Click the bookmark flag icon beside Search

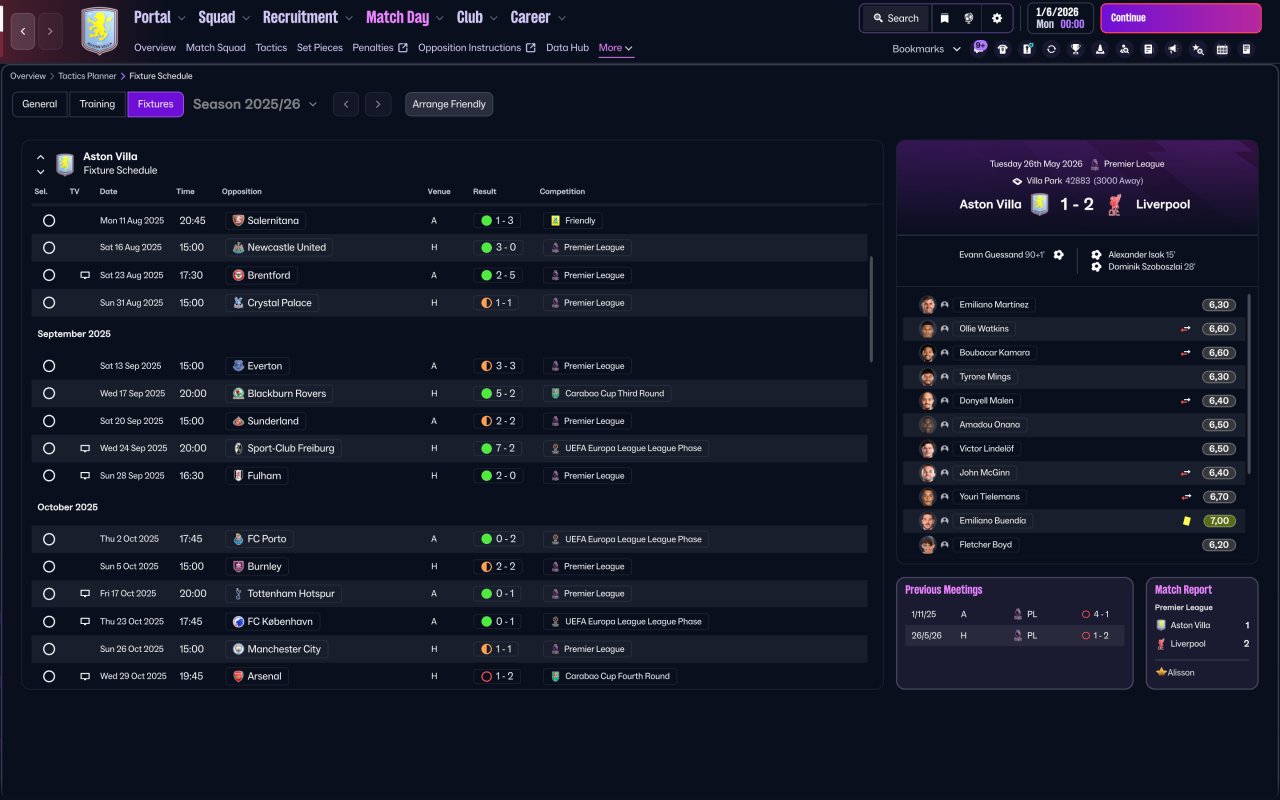[x=944, y=18]
